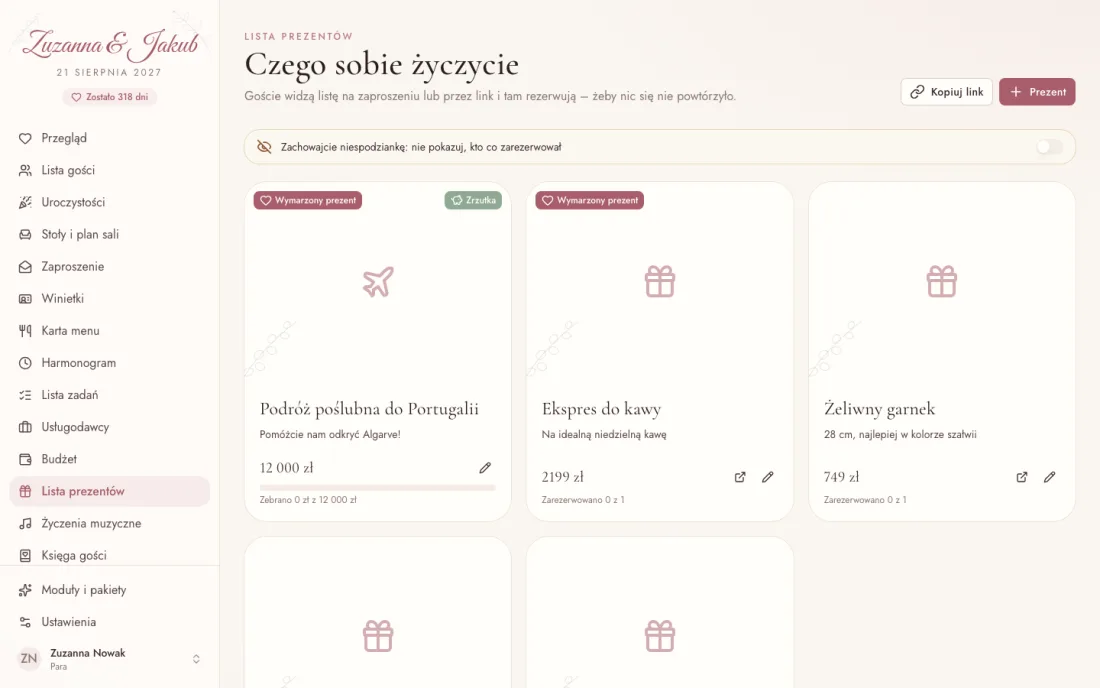Click the Winietki name card icon
This screenshot has height=688, width=1100.
tap(25, 299)
